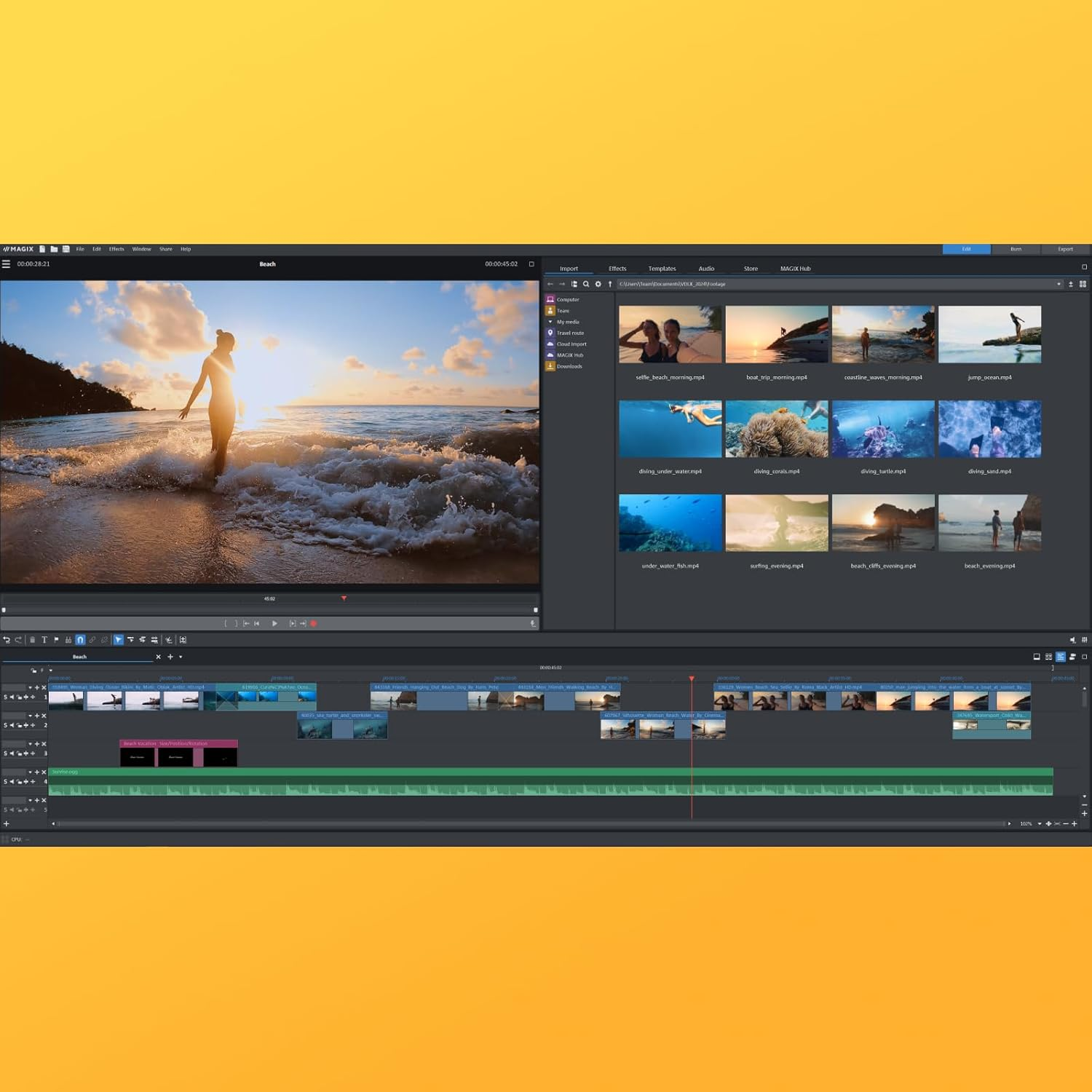Screen dimensions: 1092x1092
Task: Enable the link objects chain toggle
Action: [92, 640]
